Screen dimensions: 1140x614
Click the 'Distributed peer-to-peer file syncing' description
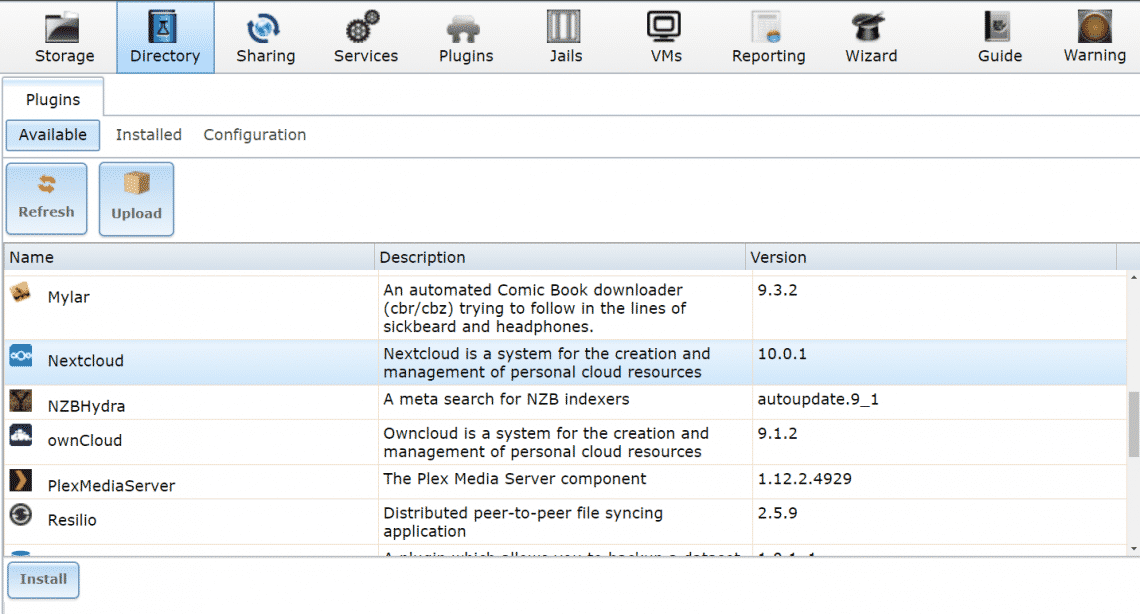tap(523, 522)
